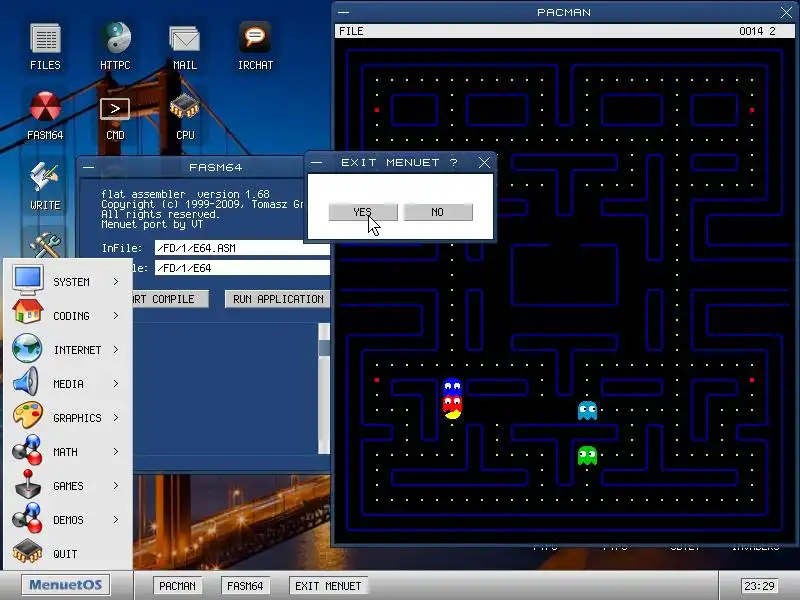
Task: Click the Pacman score 0014
Action: (751, 31)
